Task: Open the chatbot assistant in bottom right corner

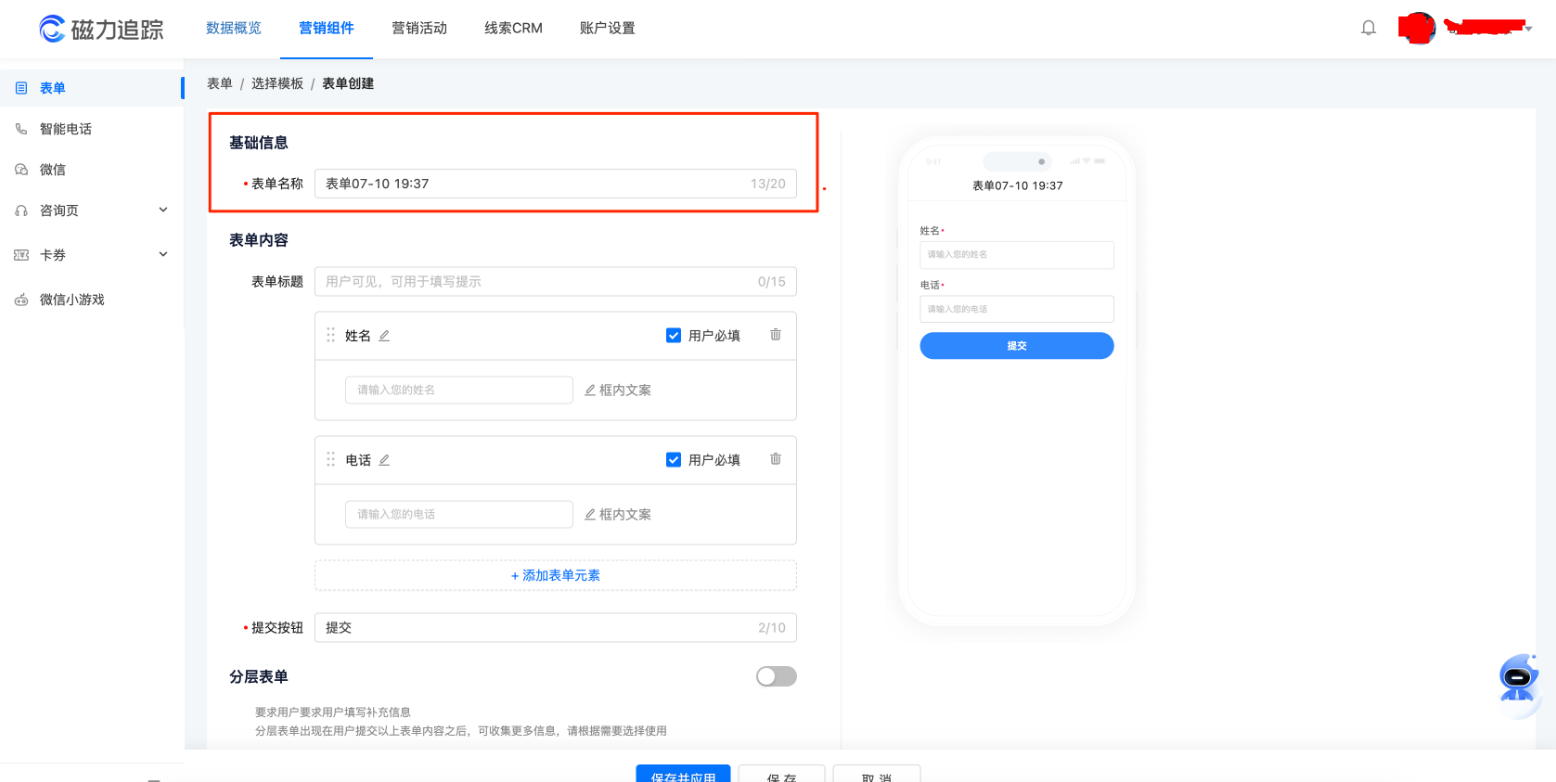Action: [1518, 678]
